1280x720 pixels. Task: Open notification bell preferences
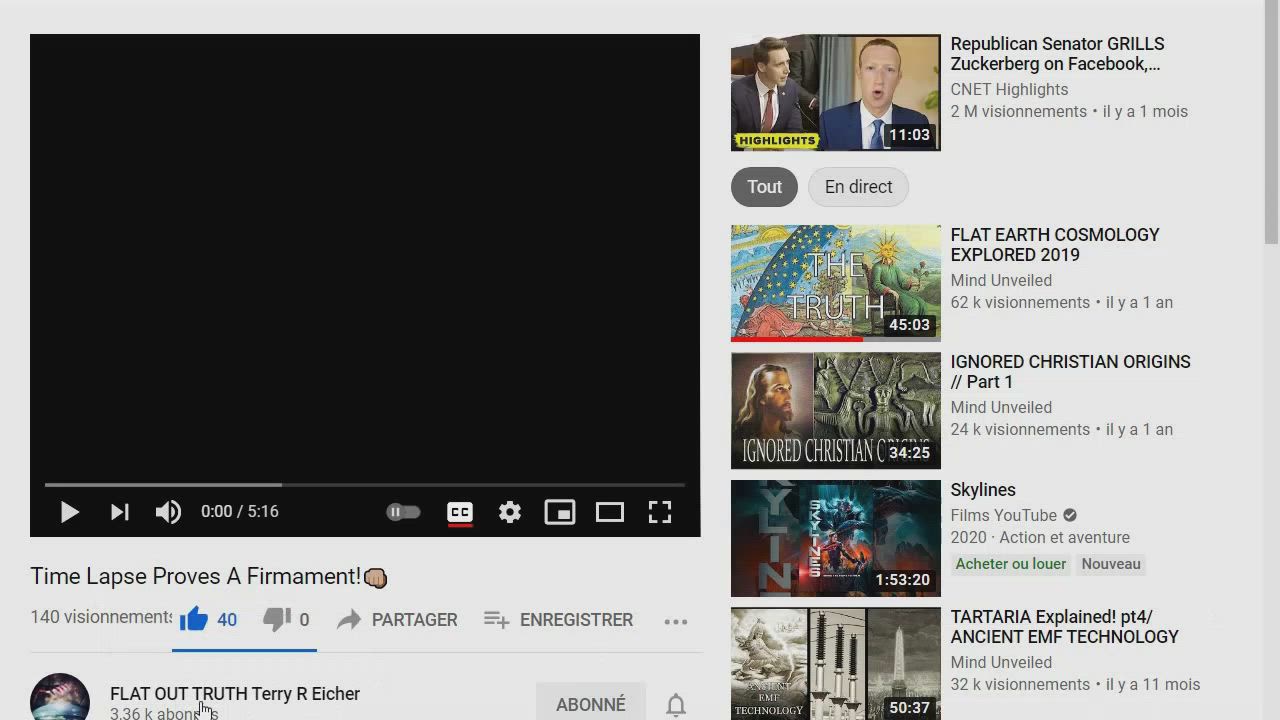coord(676,705)
